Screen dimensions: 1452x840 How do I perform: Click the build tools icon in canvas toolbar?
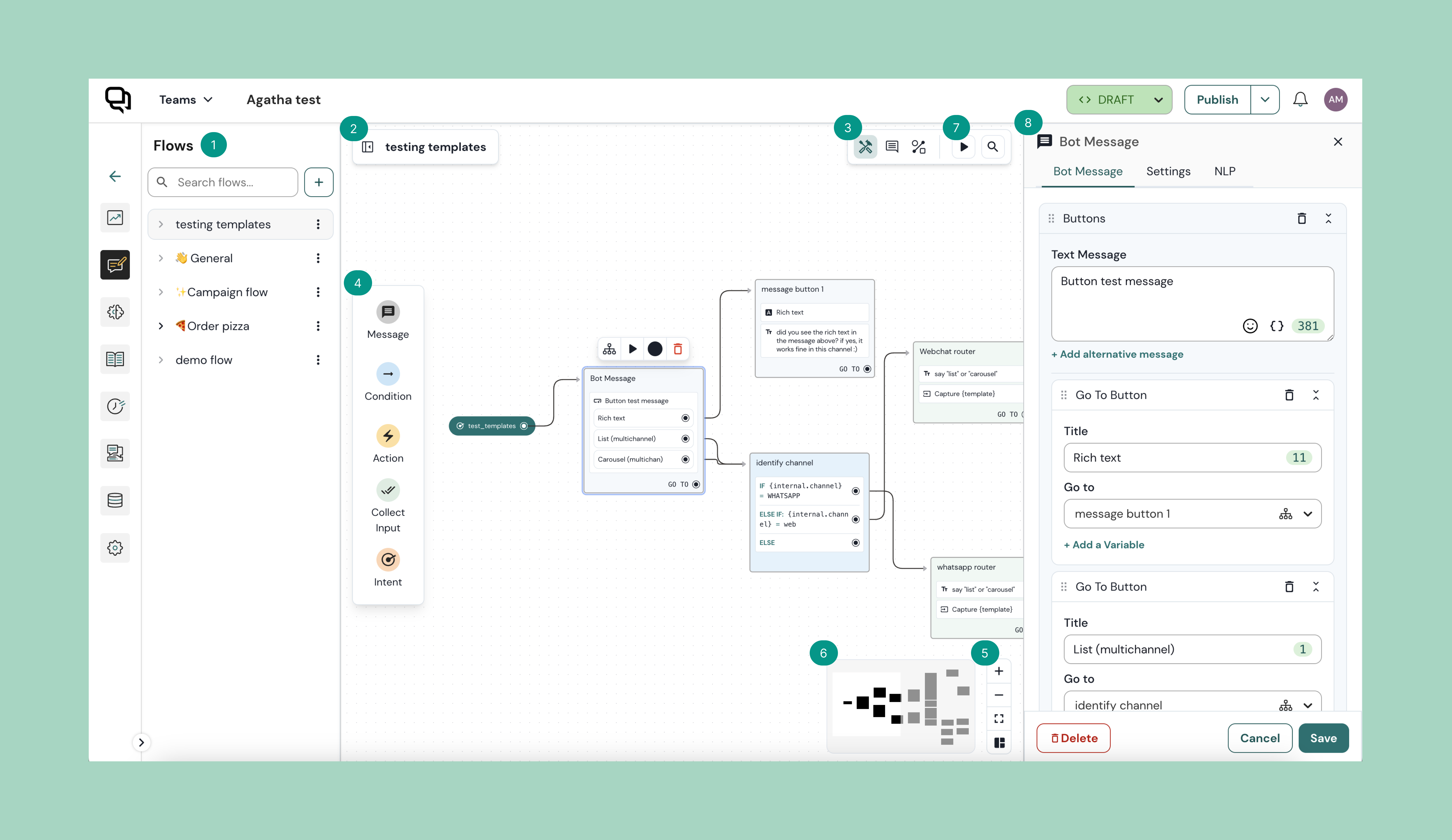865,147
